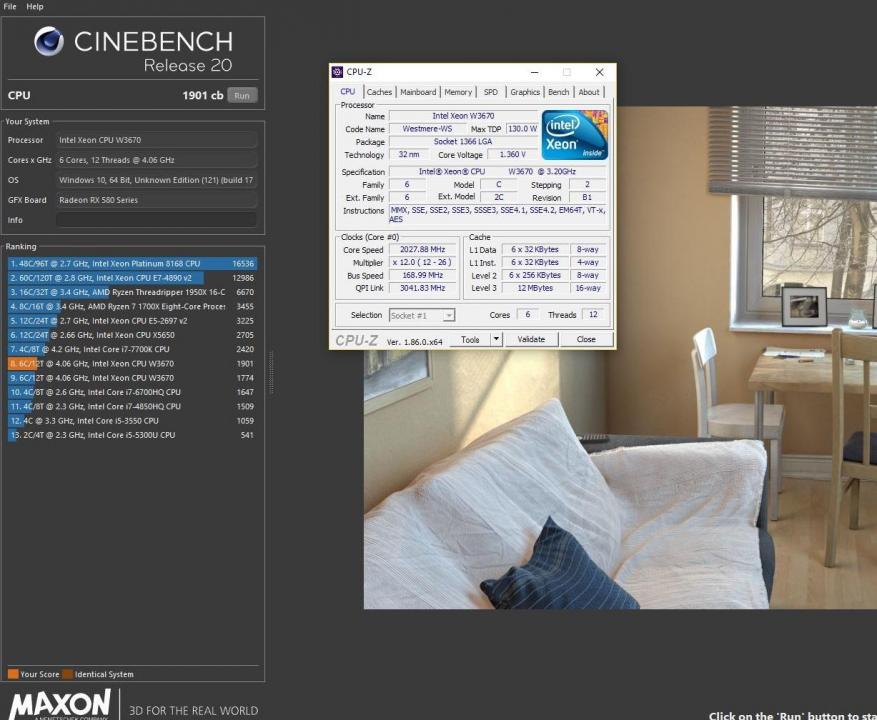Select ranking row Intel Core i5-3550 CPU

pyautogui.click(x=132, y=421)
